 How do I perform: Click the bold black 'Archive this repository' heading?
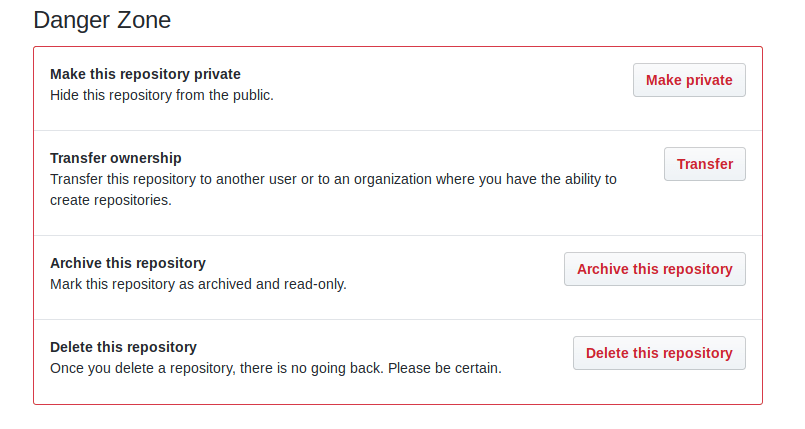128,263
